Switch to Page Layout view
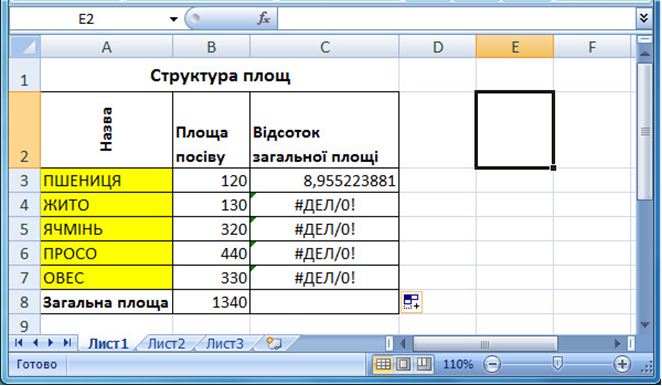The image size is (662, 386). [403, 364]
